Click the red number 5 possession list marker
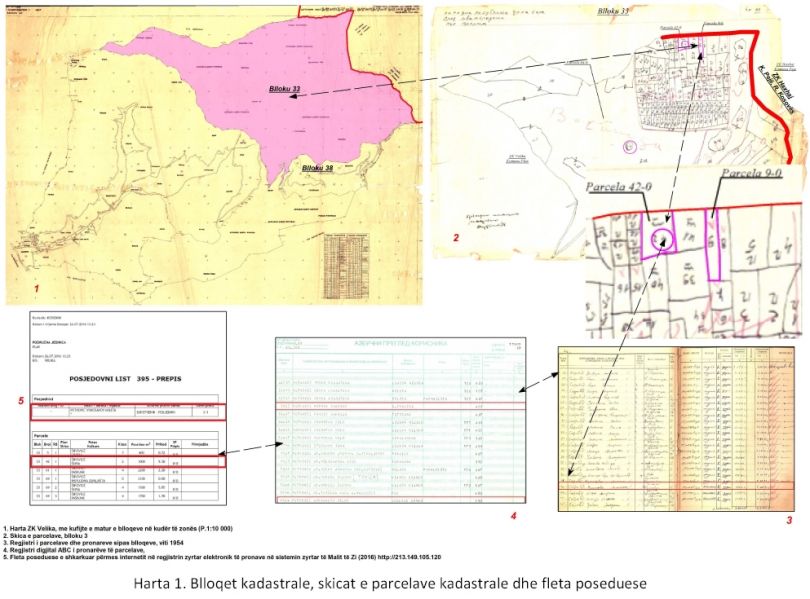810x599 pixels. click(x=20, y=400)
